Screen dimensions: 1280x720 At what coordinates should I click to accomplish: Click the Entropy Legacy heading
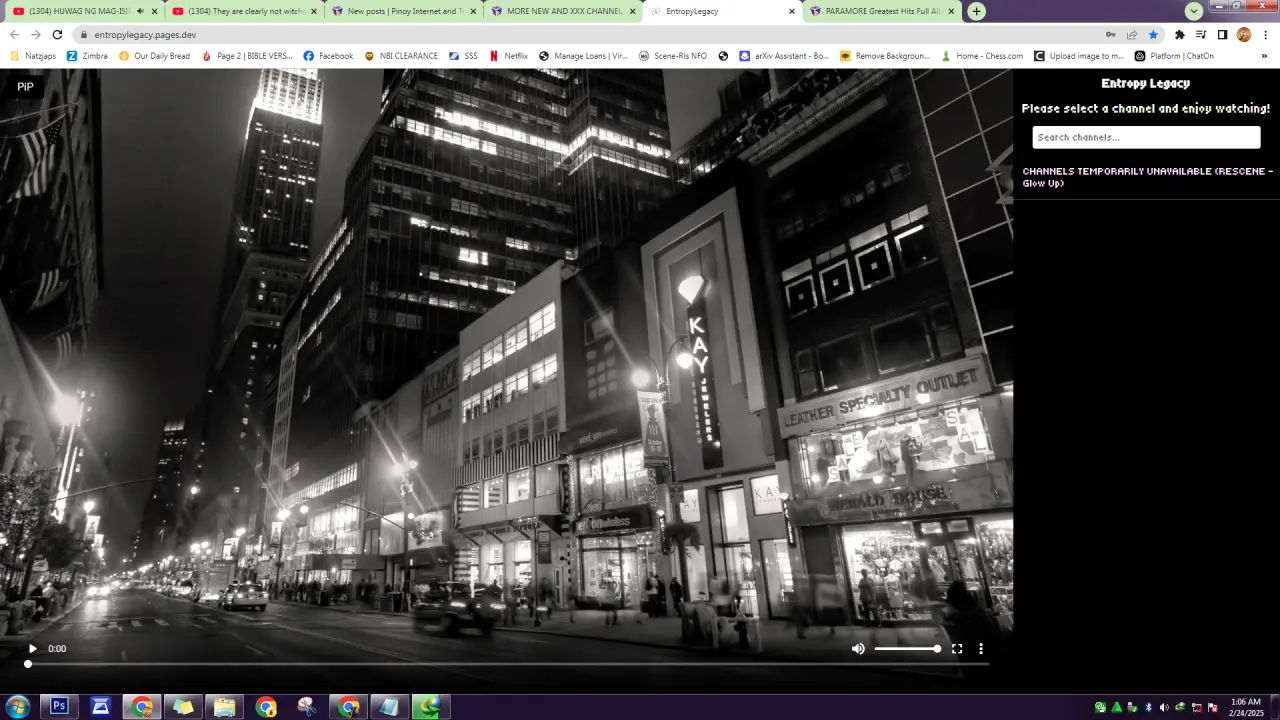(x=1146, y=84)
